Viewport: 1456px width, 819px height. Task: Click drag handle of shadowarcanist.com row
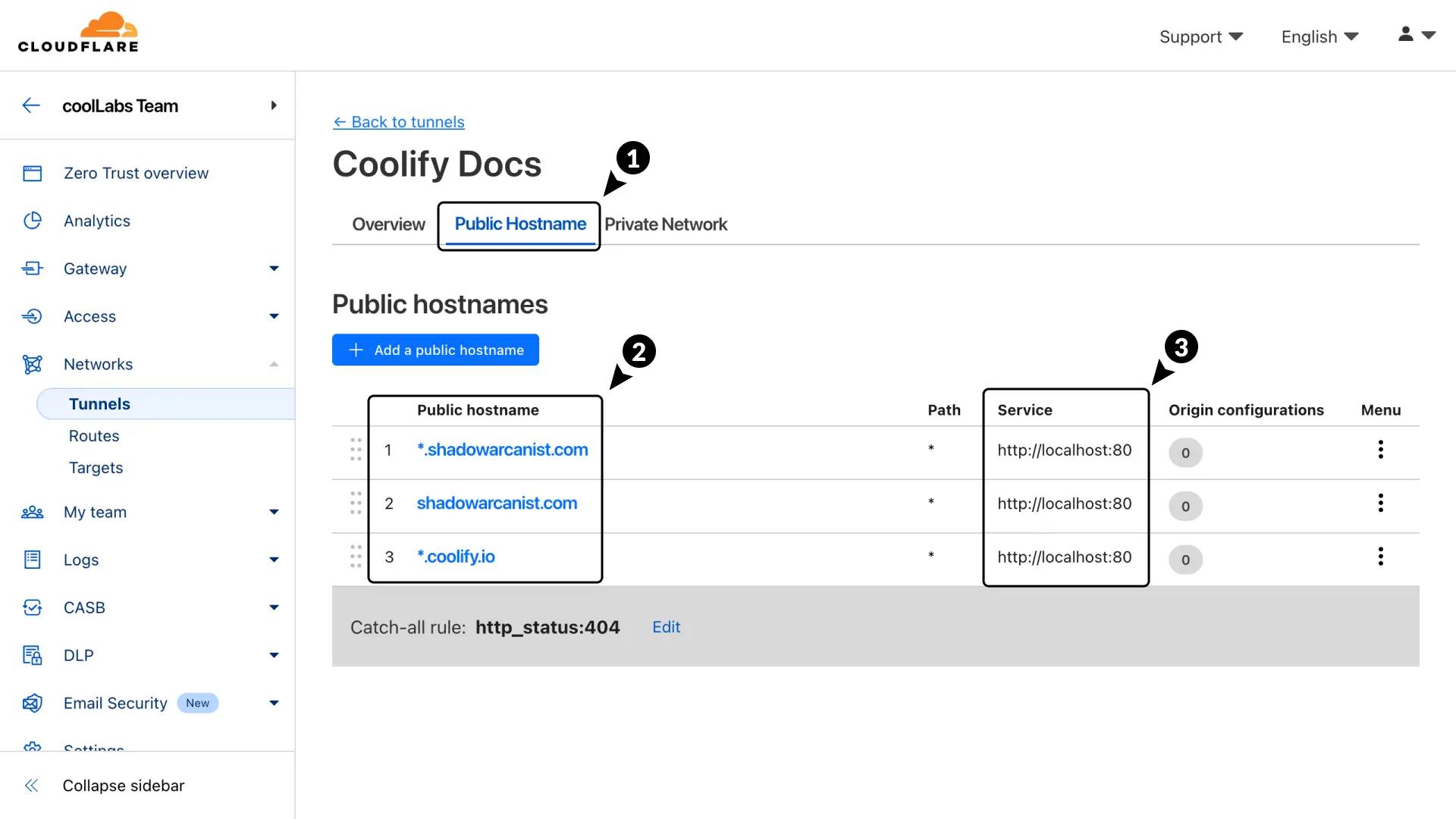pos(356,503)
